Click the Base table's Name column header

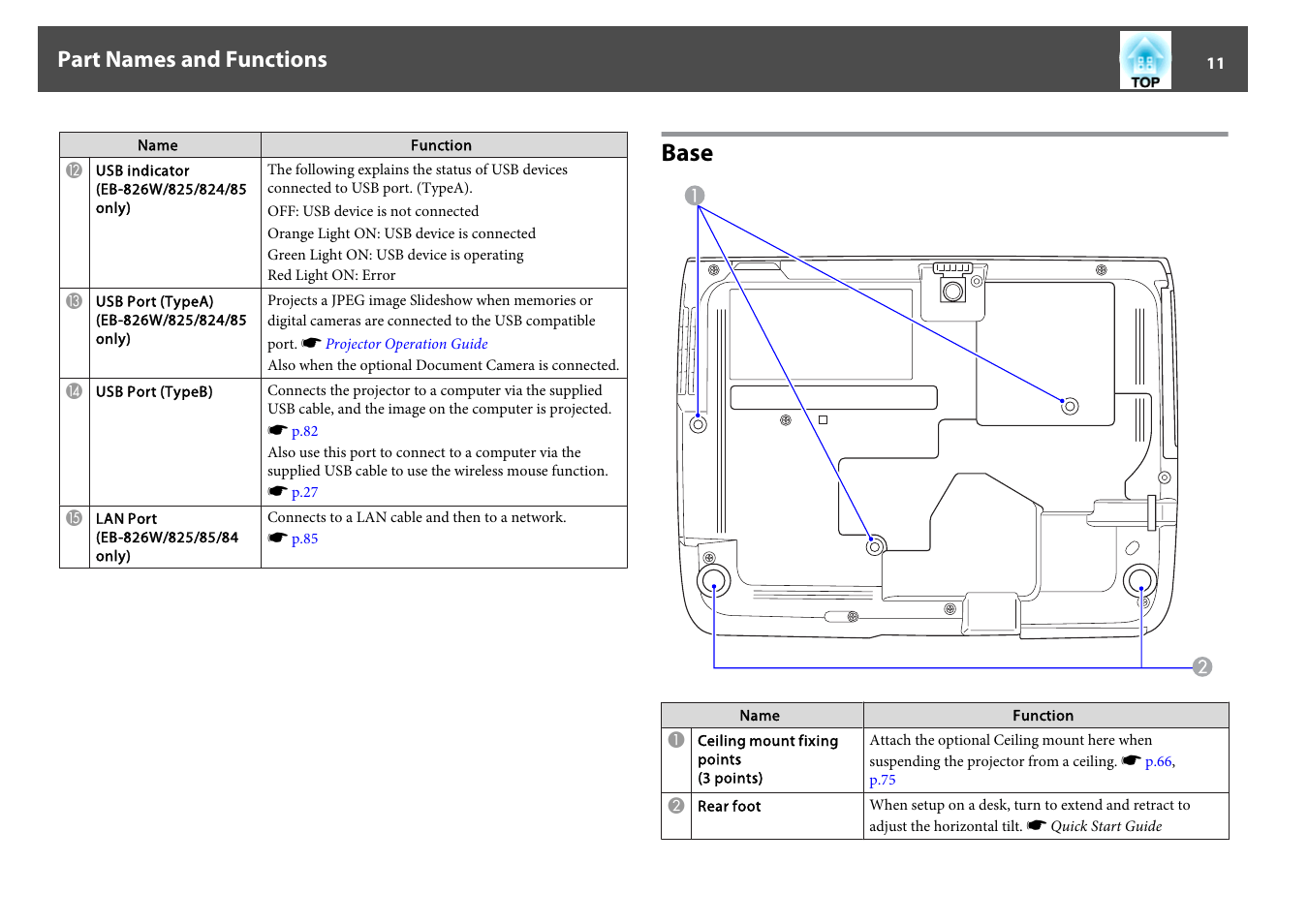[x=762, y=716]
